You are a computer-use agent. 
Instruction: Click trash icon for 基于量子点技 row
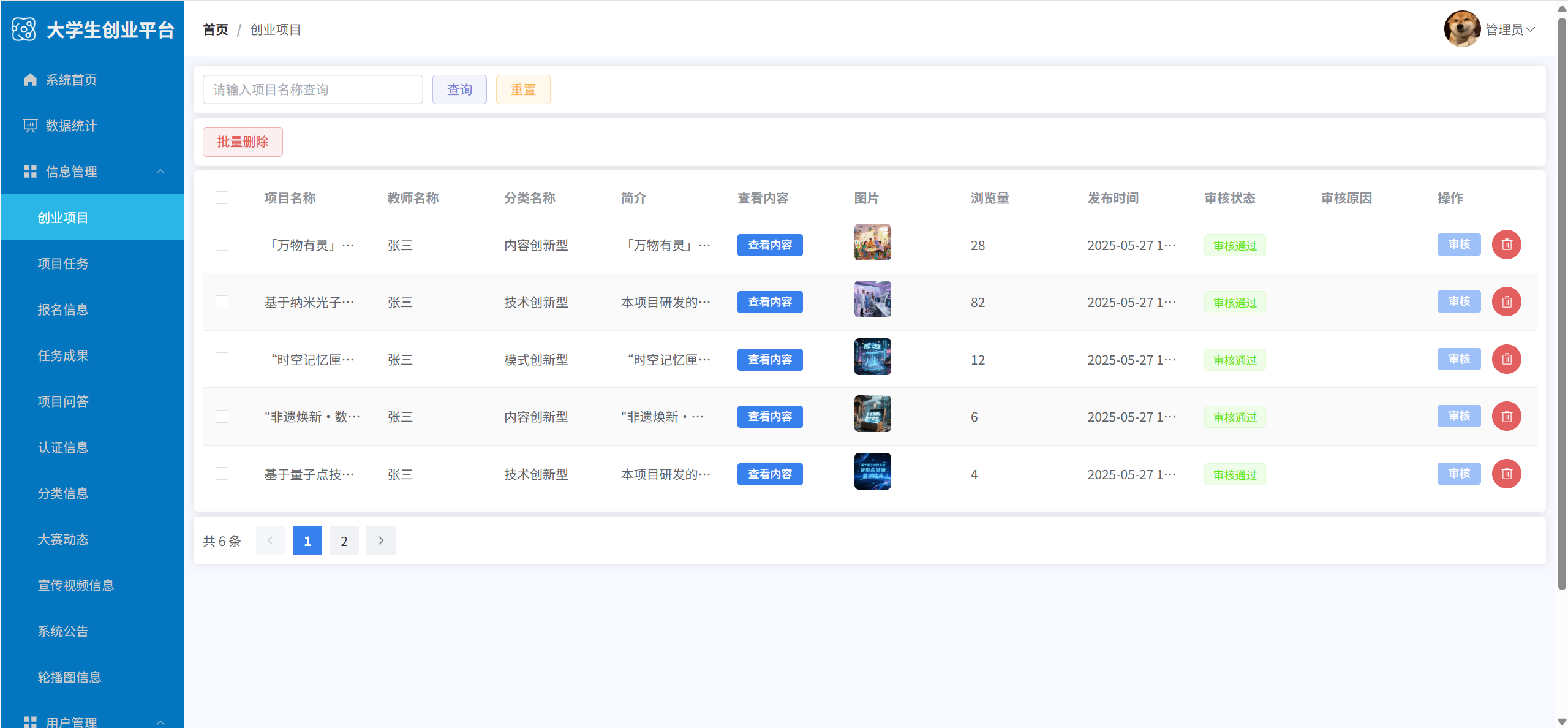pos(1506,474)
